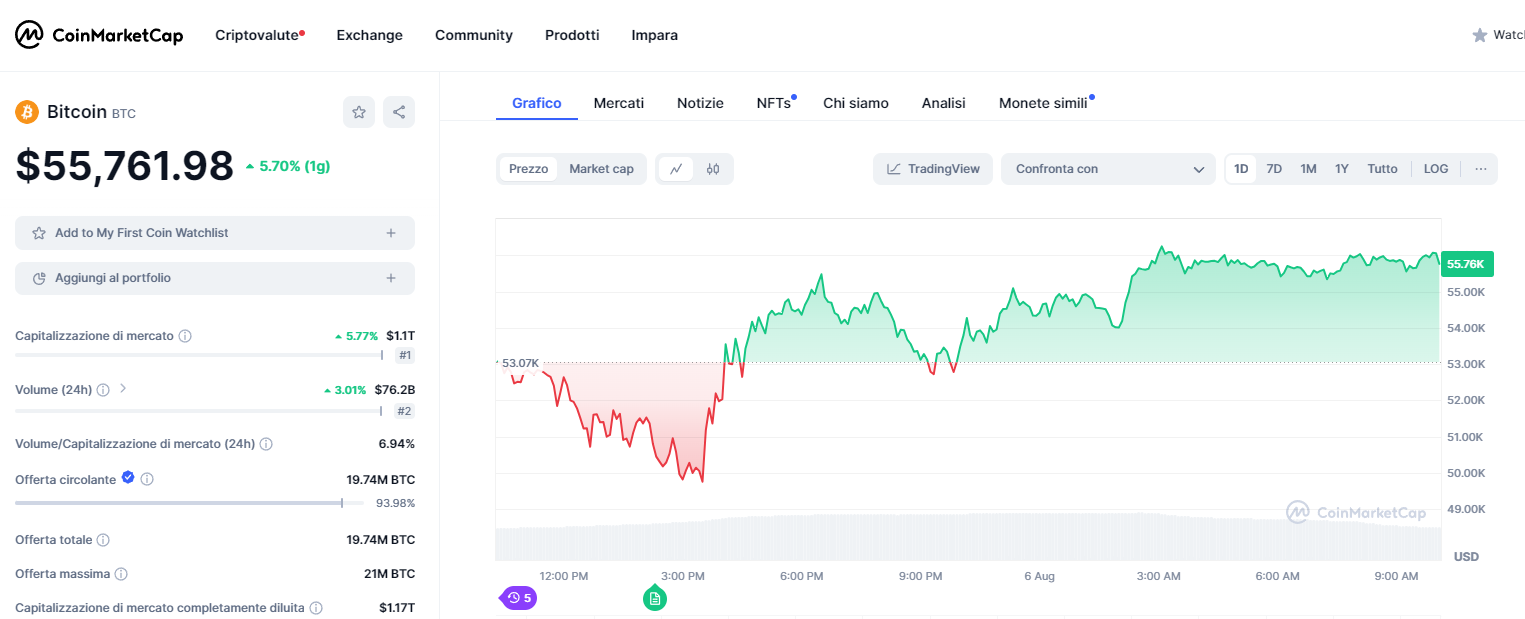
Task: Select the Prezzo chart toggle
Action: point(528,169)
